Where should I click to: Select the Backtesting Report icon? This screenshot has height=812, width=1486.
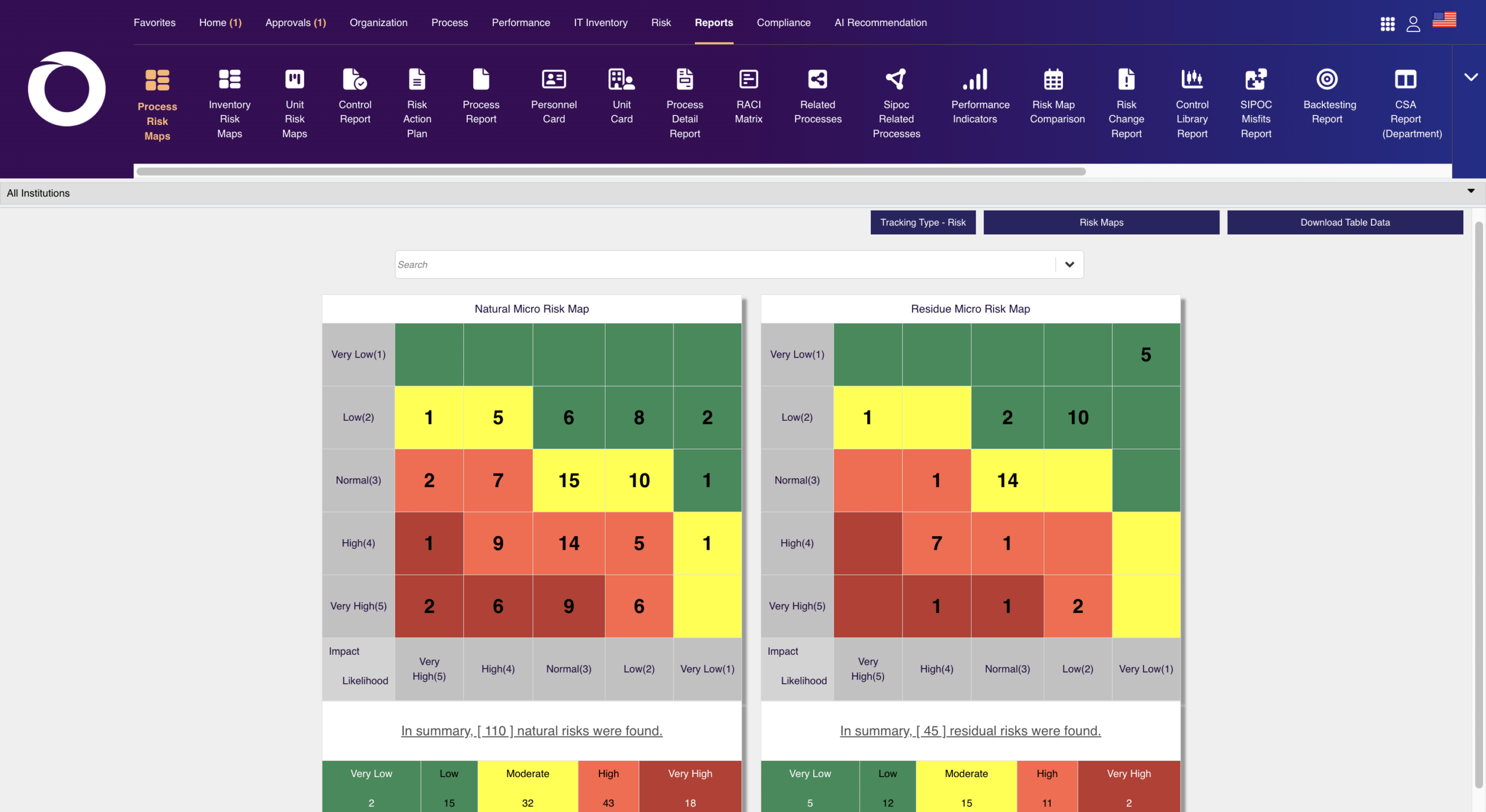point(1327,80)
